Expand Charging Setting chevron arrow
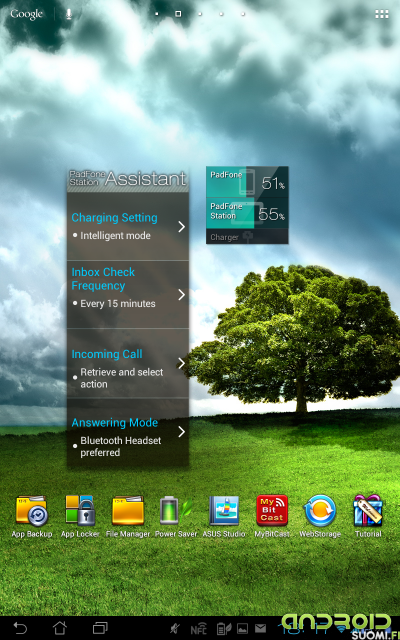 click(182, 227)
